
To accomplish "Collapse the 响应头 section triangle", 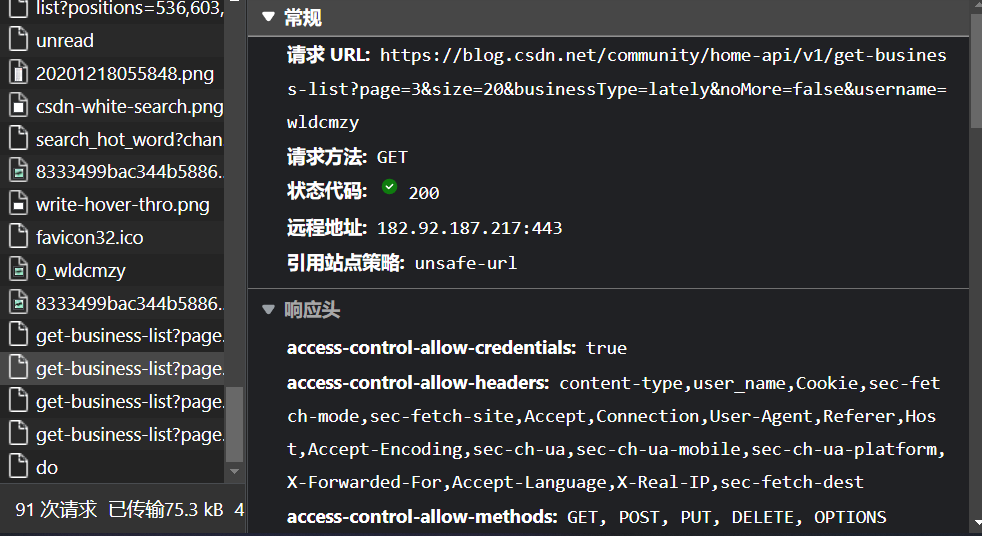I will point(268,310).
